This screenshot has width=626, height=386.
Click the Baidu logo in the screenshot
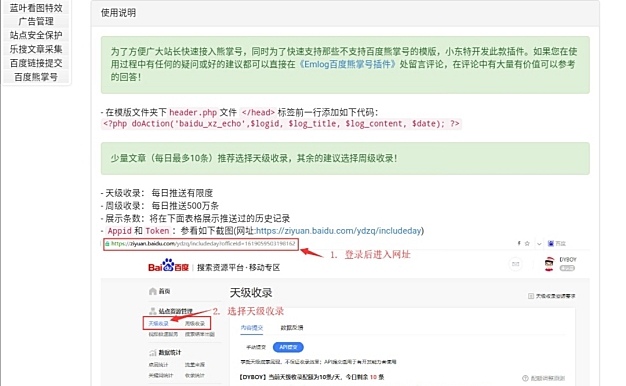[x=168, y=266]
